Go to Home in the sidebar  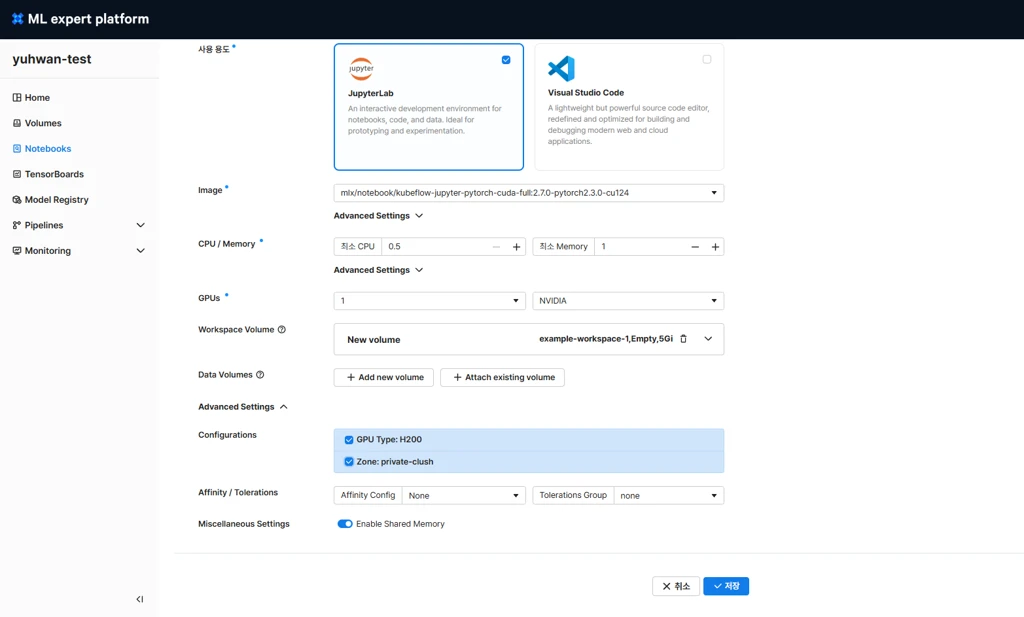(37, 97)
